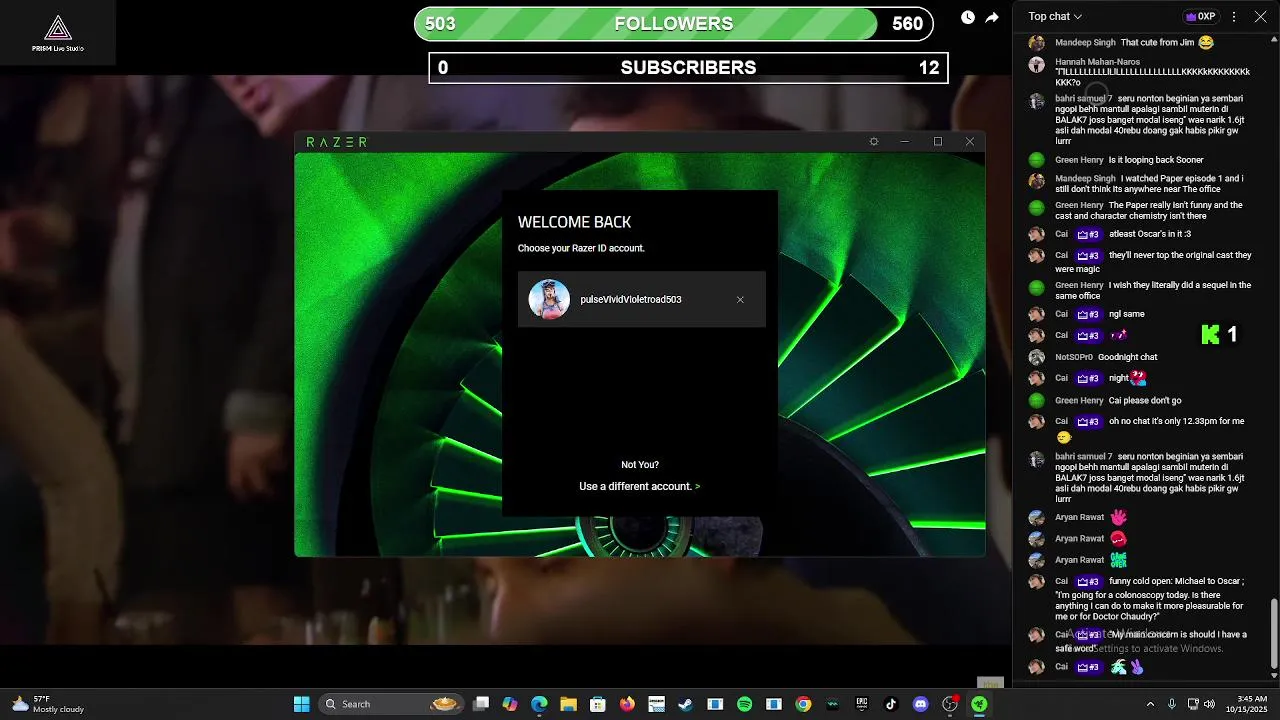Select the pulseVividVioletroad503 Razer ID account
Image resolution: width=1280 pixels, height=720 pixels.
point(642,299)
